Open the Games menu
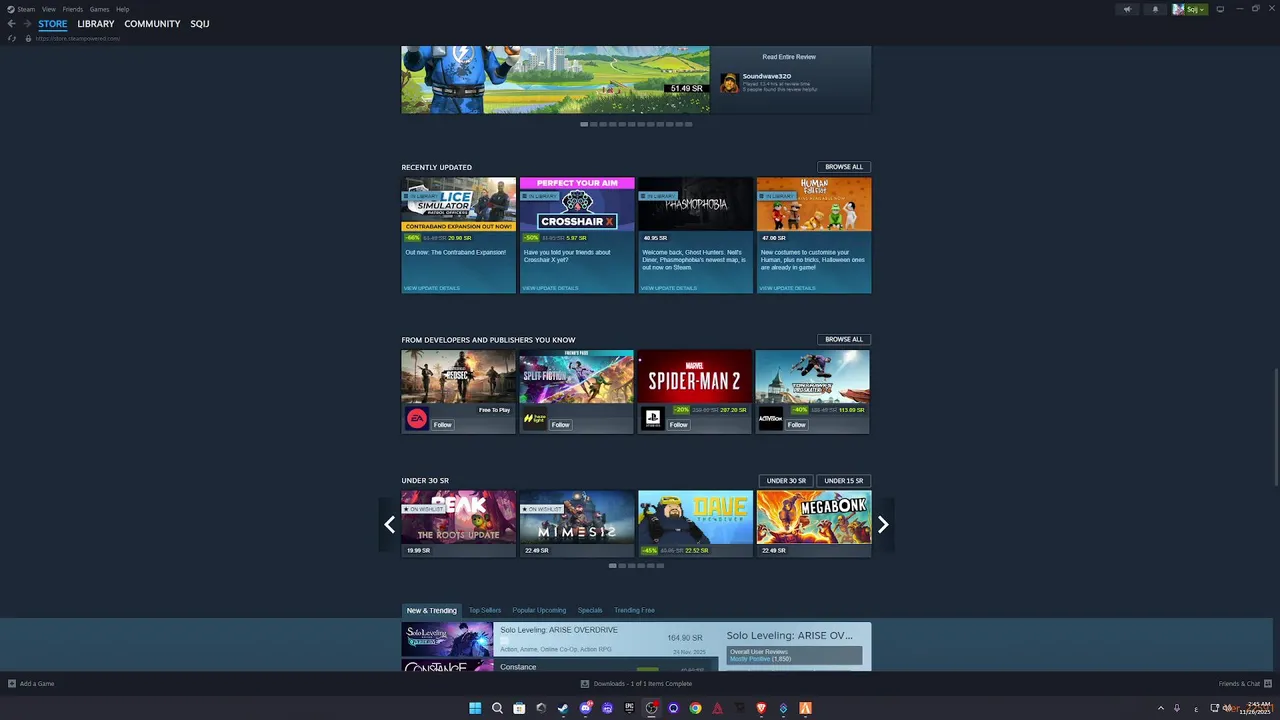 100,9
